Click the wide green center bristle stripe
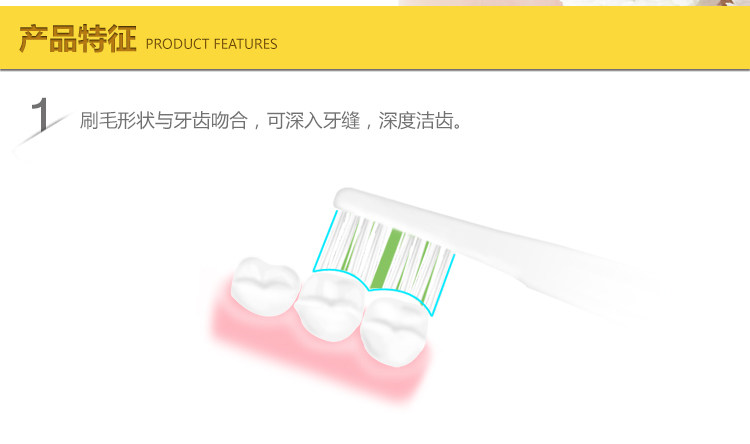Screen dimensions: 750x444 (x=386, y=259)
